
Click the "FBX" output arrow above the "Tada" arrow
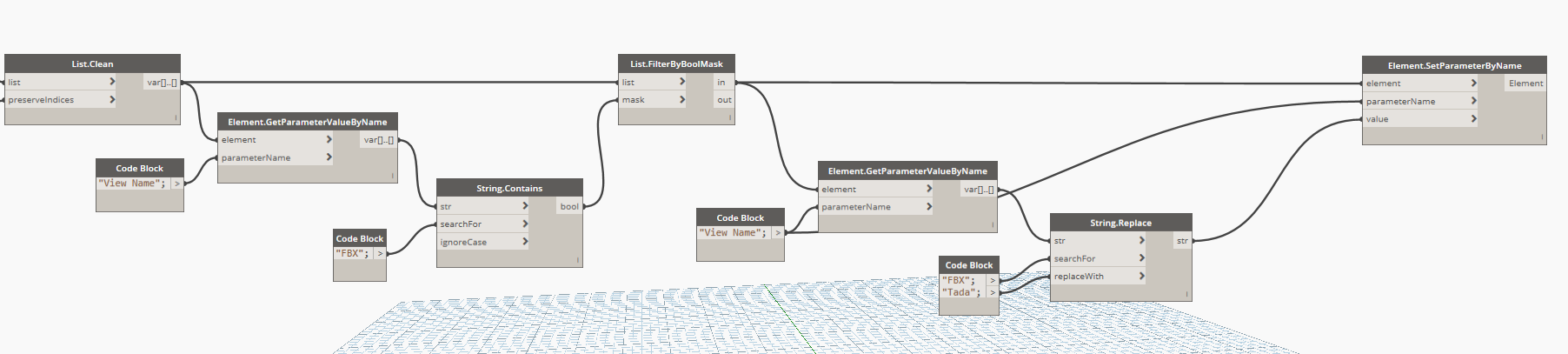993,281
